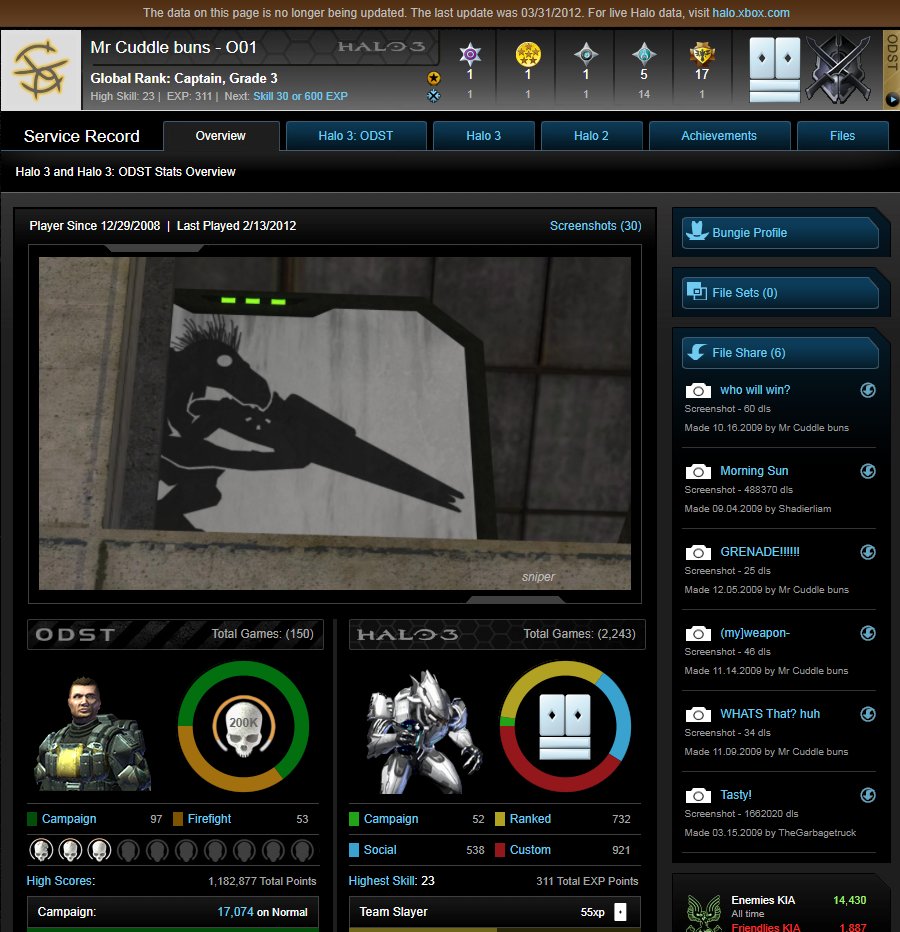
Task: Click the Halo 3 Campaign link
Action: [x=391, y=819]
